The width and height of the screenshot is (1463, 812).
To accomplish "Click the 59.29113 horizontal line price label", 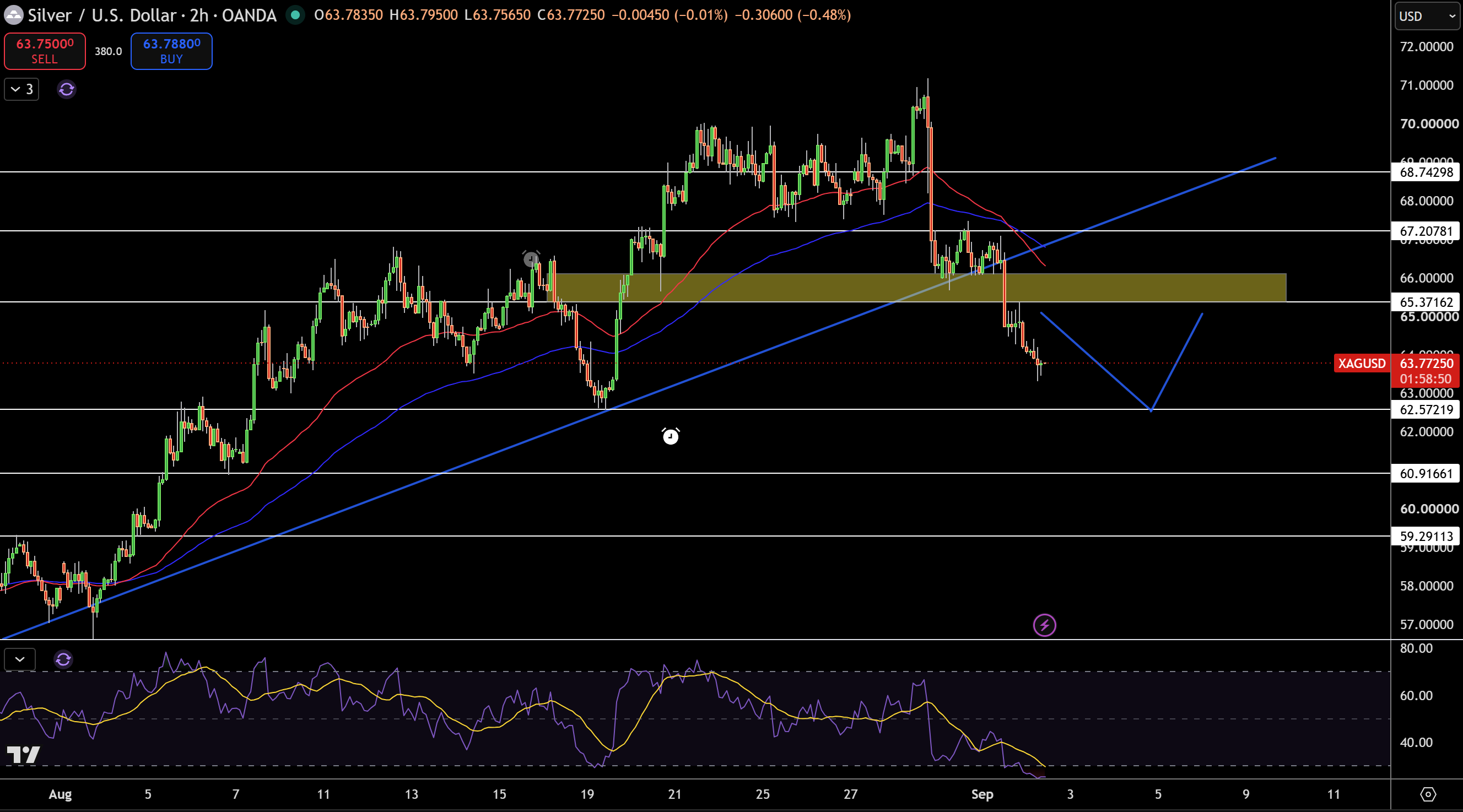I will pos(1426,536).
